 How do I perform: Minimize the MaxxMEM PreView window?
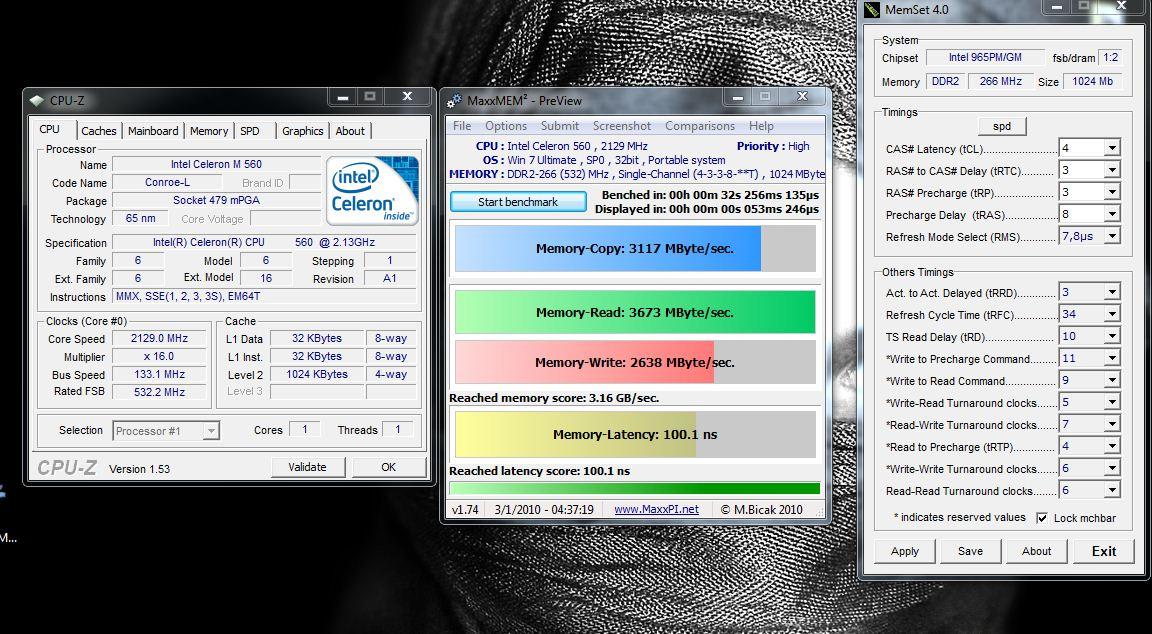738,97
